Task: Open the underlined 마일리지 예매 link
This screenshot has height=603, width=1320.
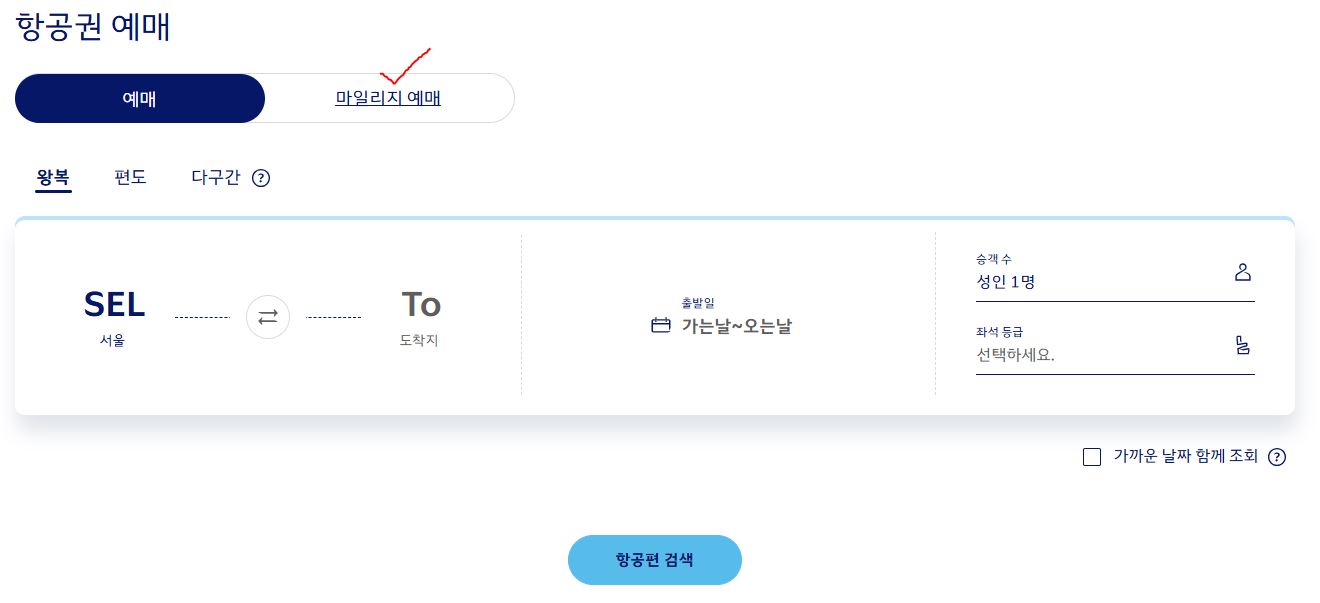Action: (388, 98)
